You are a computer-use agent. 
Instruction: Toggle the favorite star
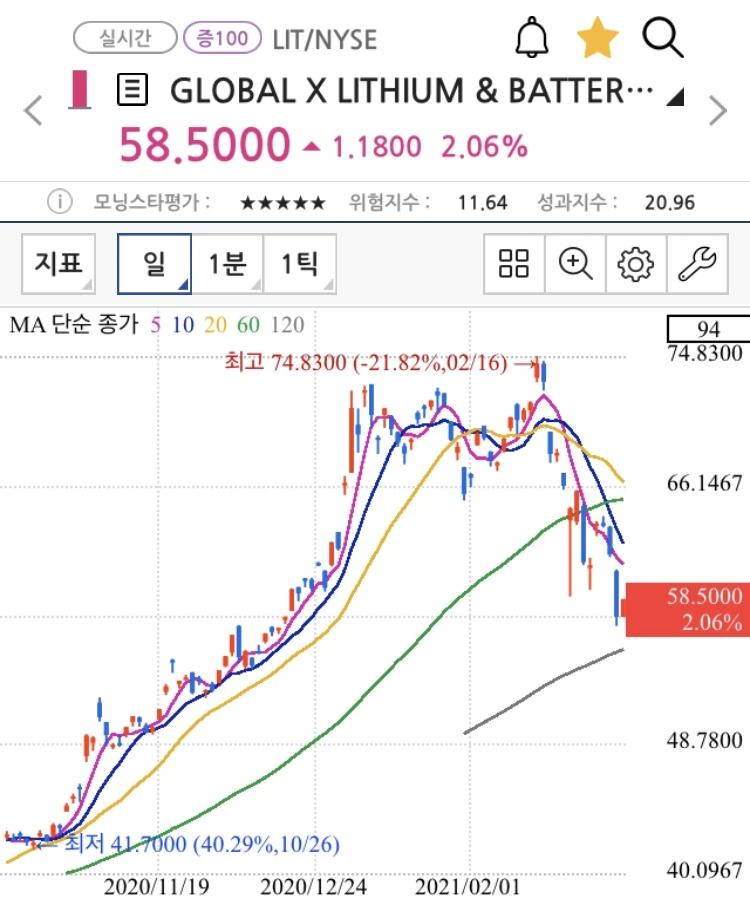[x=597, y=37]
